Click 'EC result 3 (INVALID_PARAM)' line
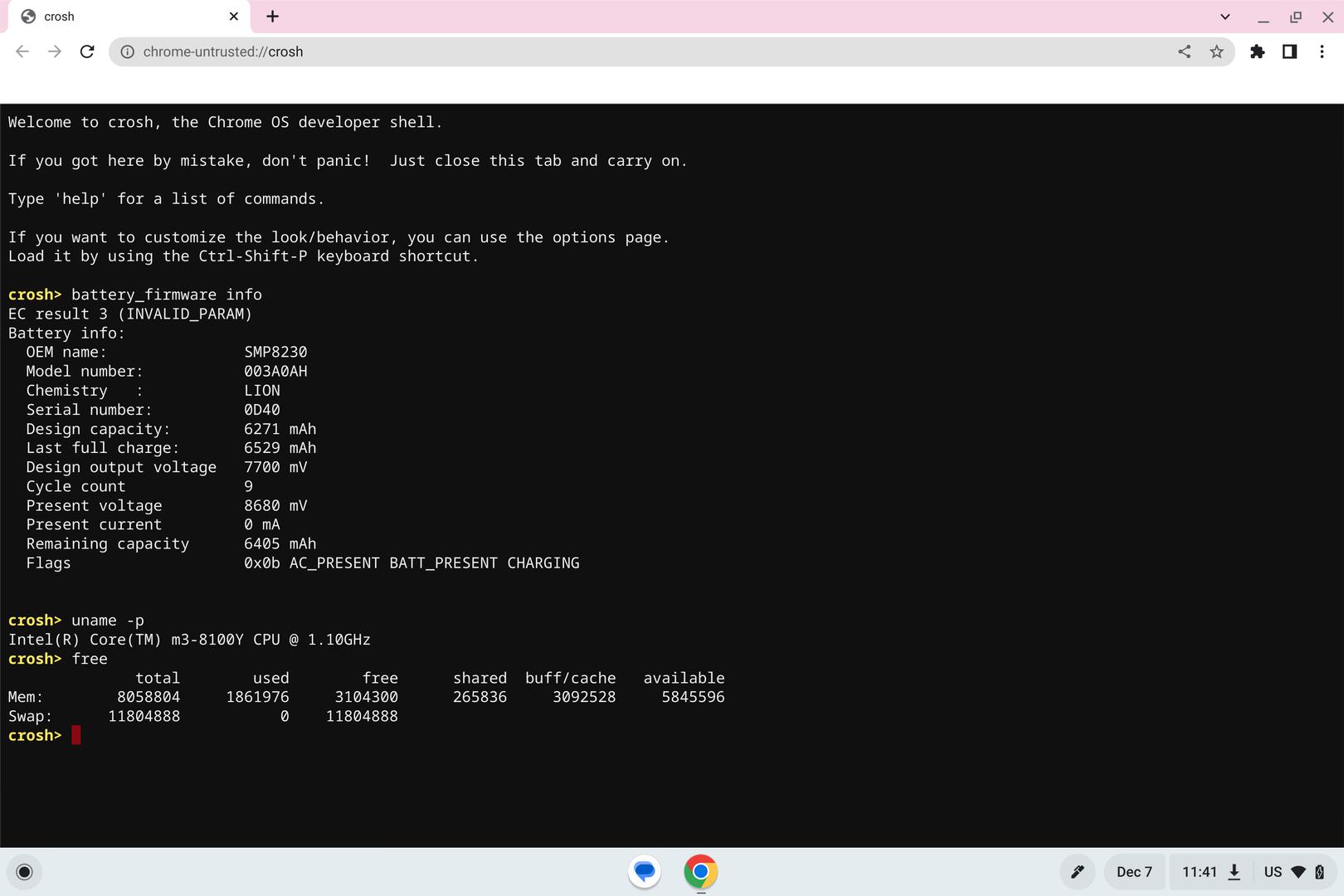Image resolution: width=1344 pixels, height=896 pixels. point(130,314)
